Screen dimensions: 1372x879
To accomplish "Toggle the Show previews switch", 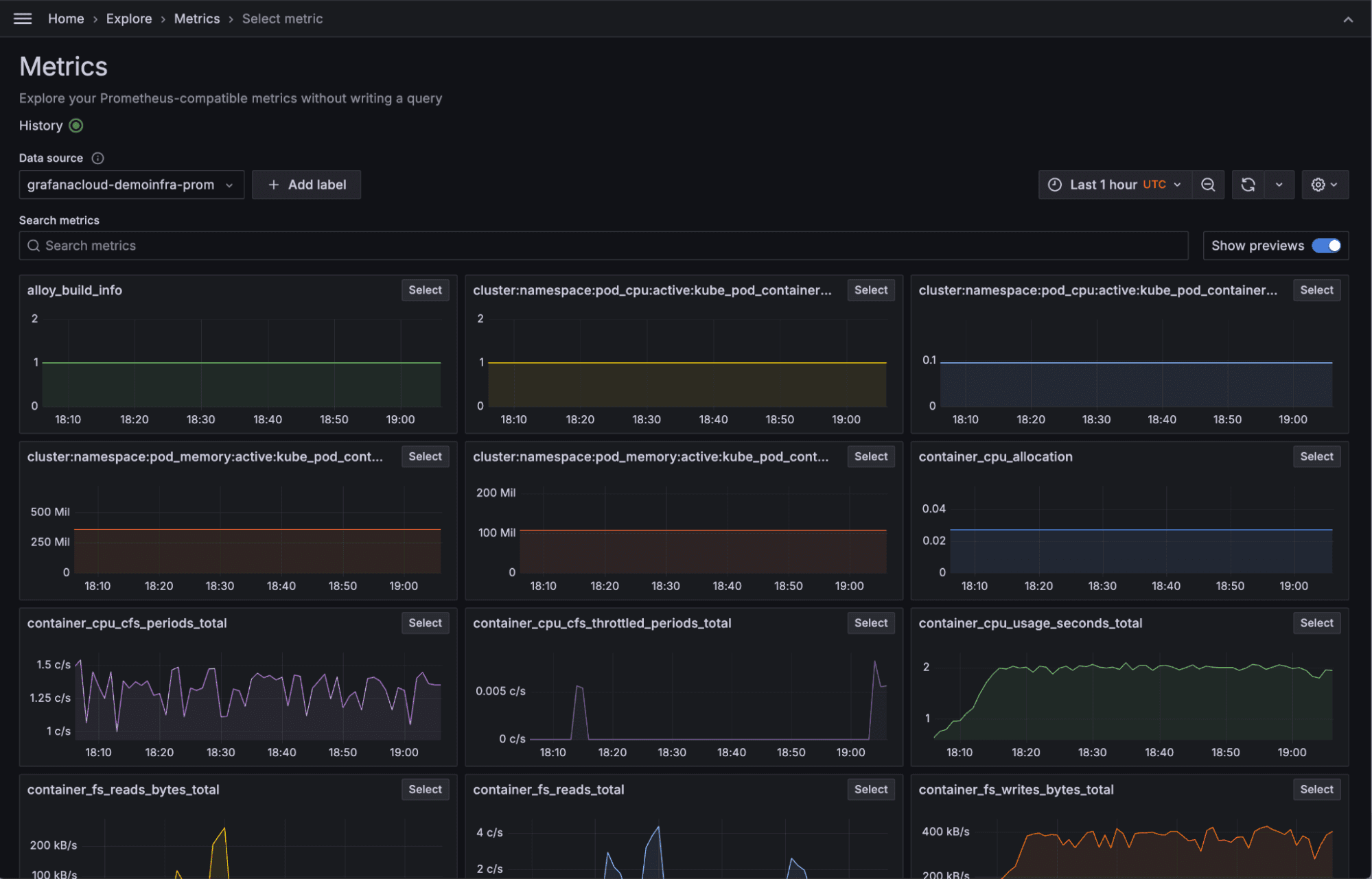I will 1326,246.
